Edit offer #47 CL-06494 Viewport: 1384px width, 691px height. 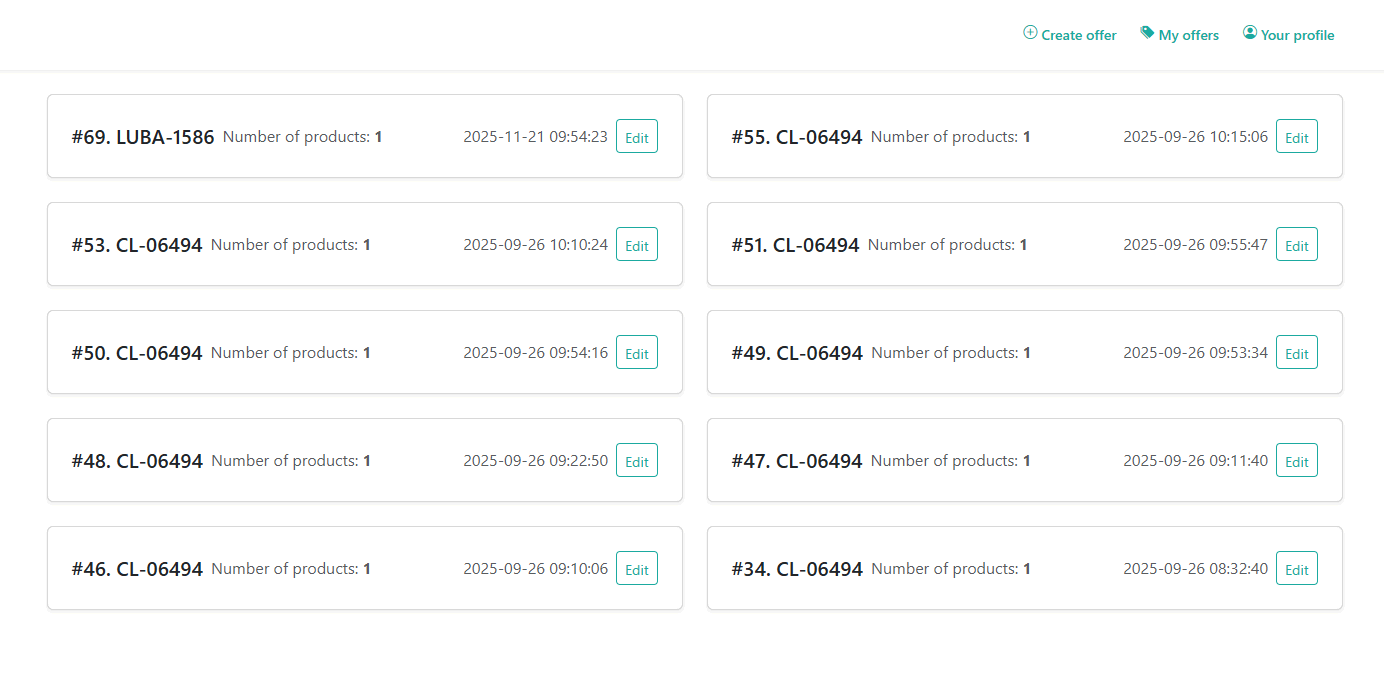pyautogui.click(x=1296, y=460)
